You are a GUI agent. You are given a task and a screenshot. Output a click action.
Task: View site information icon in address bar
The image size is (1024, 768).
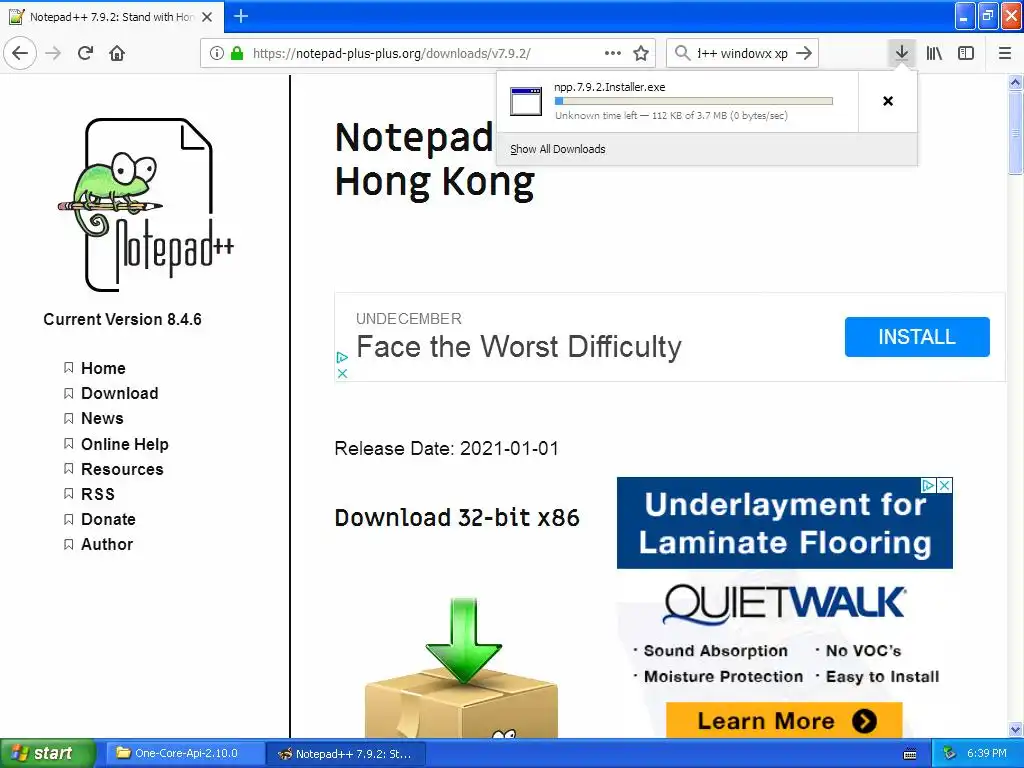point(216,53)
